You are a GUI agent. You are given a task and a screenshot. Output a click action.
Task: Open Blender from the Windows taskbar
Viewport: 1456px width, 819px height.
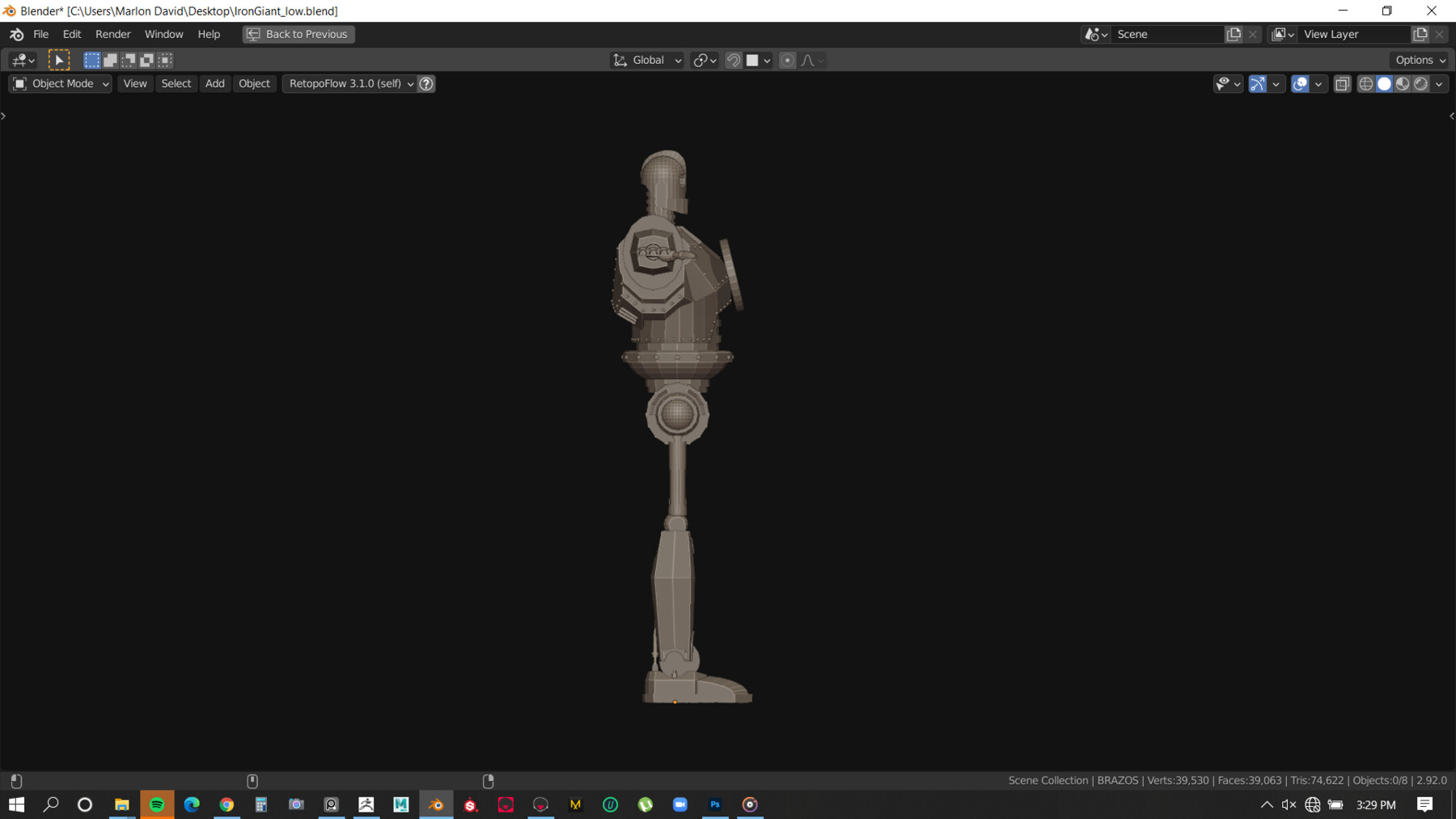click(436, 804)
